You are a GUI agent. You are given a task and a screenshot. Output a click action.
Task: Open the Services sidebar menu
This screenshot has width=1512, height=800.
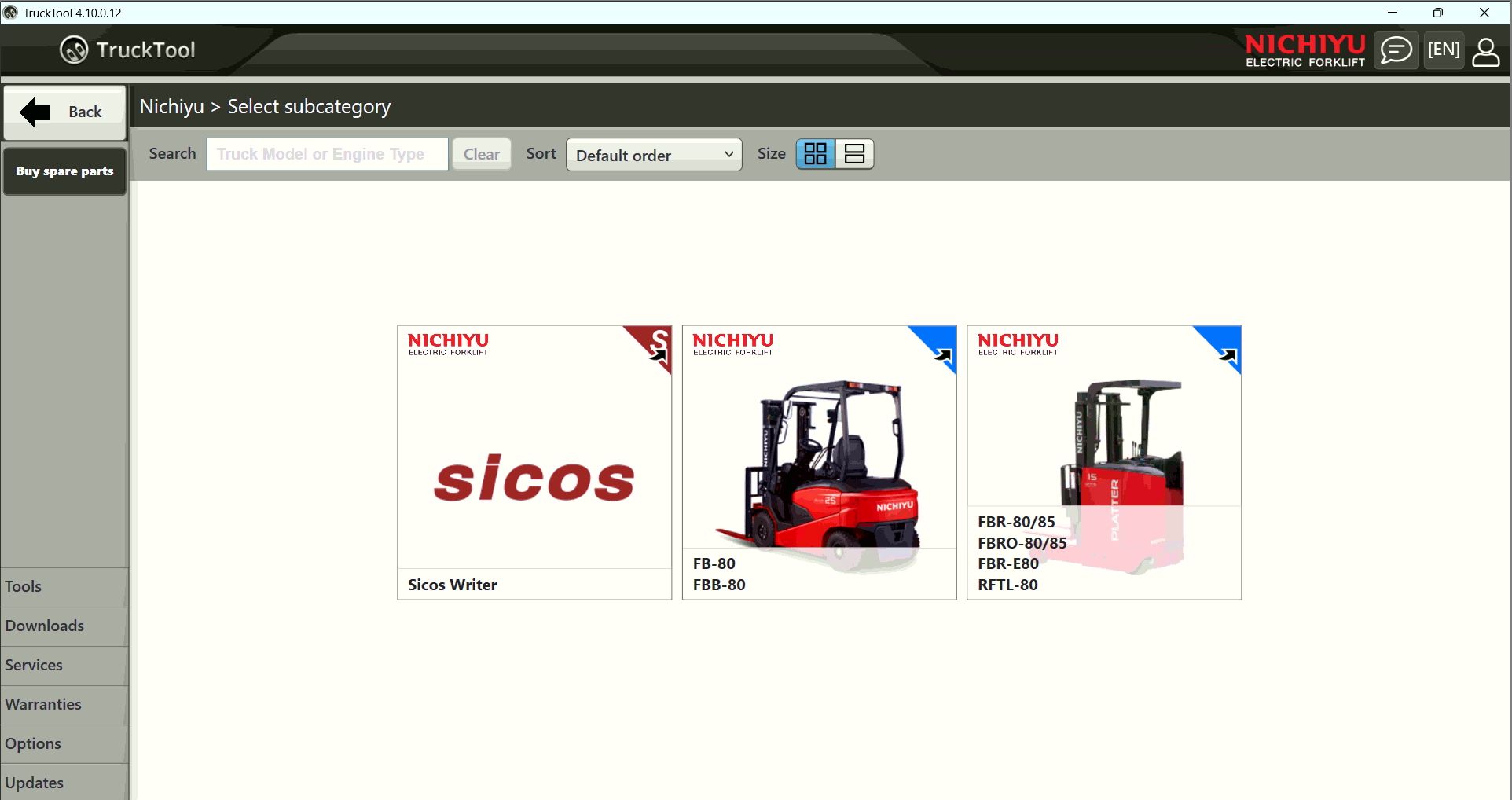(64, 666)
